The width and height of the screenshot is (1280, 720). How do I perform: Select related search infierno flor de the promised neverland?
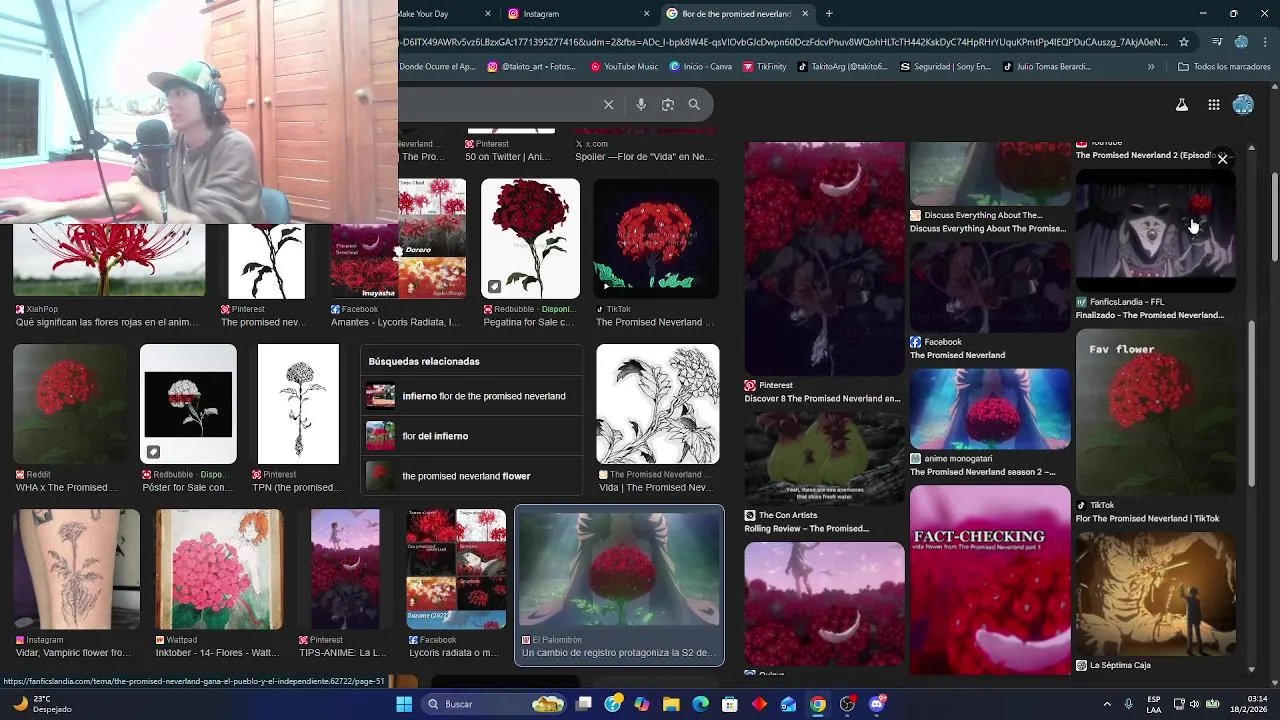pos(471,396)
